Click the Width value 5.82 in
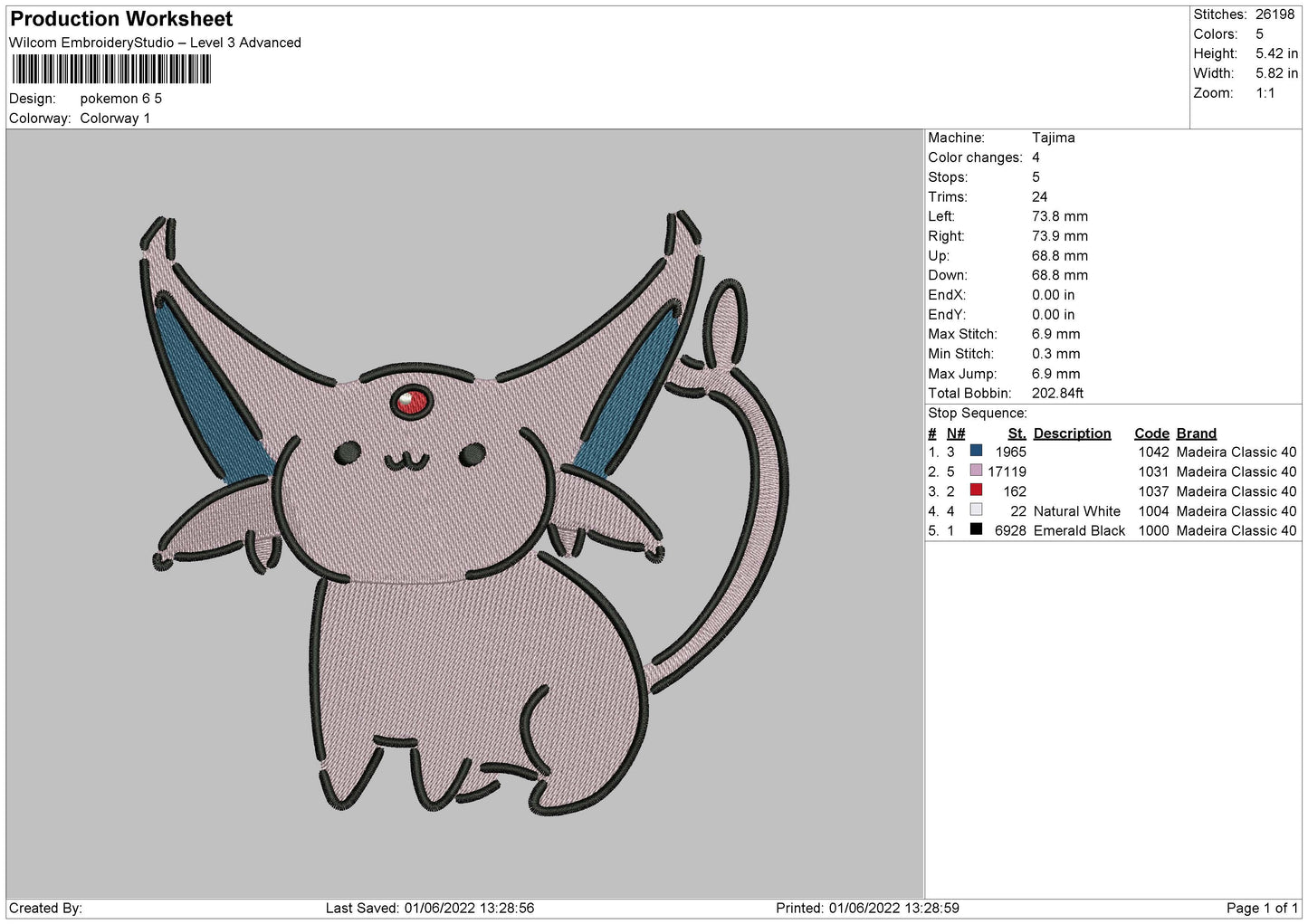Image resolution: width=1308 pixels, height=924 pixels. click(x=1276, y=73)
